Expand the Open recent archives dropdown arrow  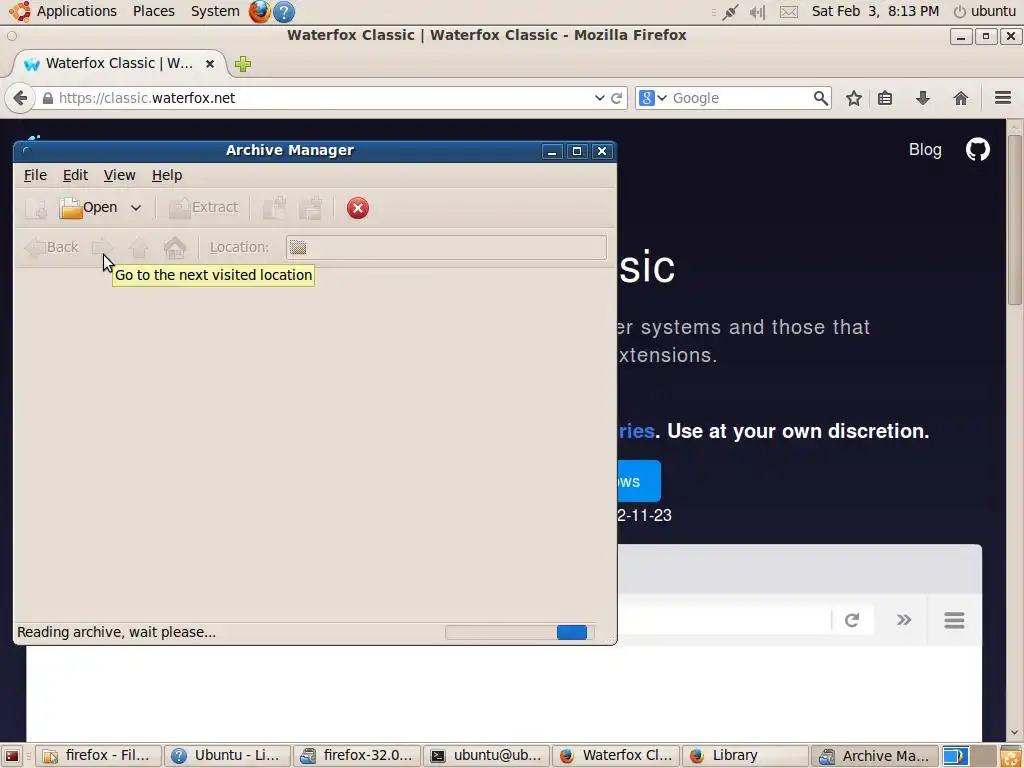[x=136, y=208]
